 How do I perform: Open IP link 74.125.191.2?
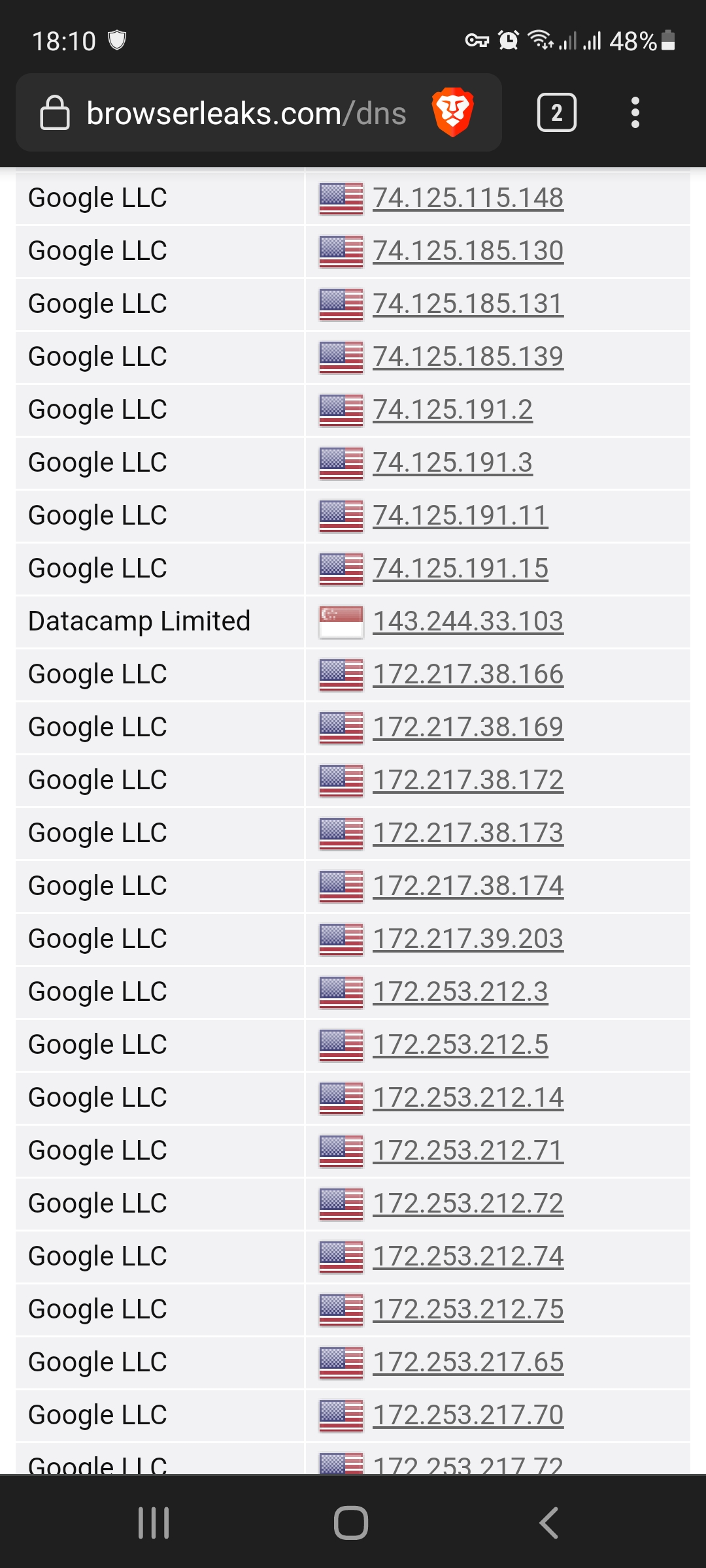click(452, 410)
